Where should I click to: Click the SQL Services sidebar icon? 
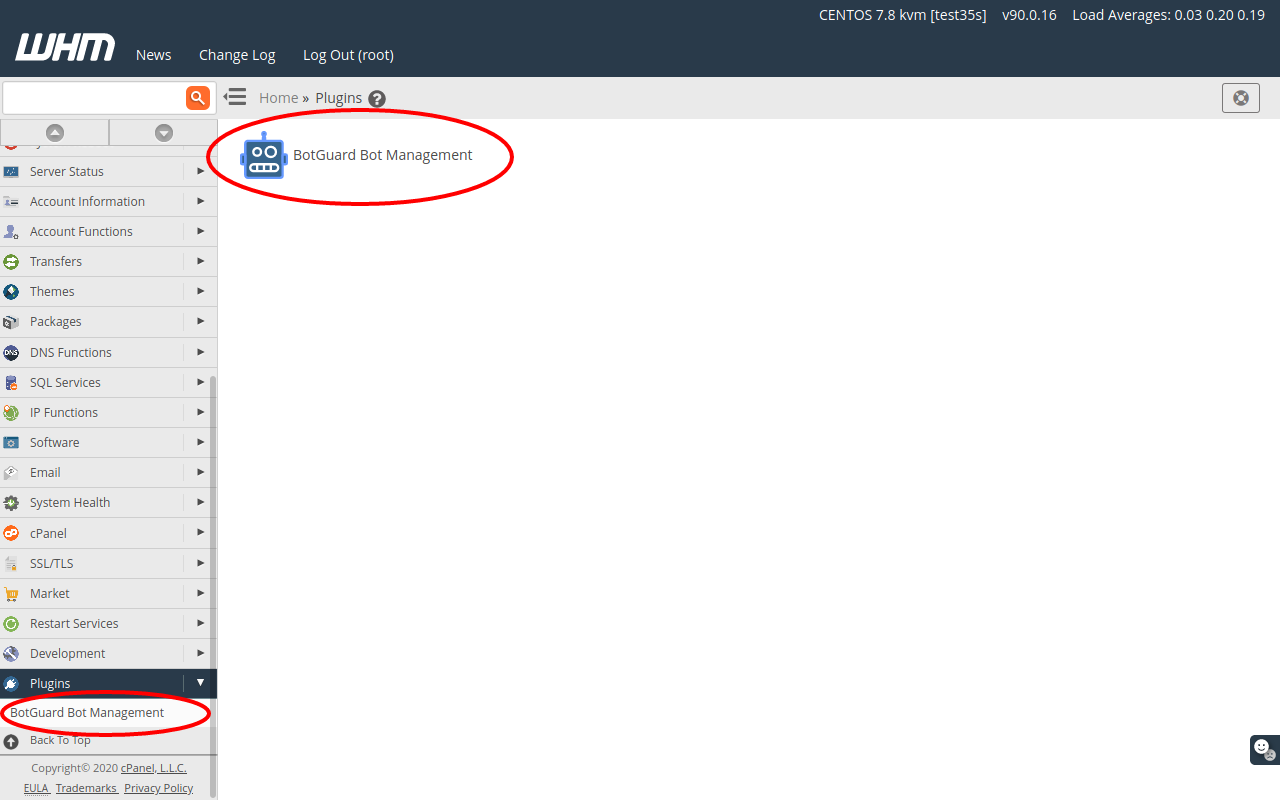pyautogui.click(x=11, y=383)
